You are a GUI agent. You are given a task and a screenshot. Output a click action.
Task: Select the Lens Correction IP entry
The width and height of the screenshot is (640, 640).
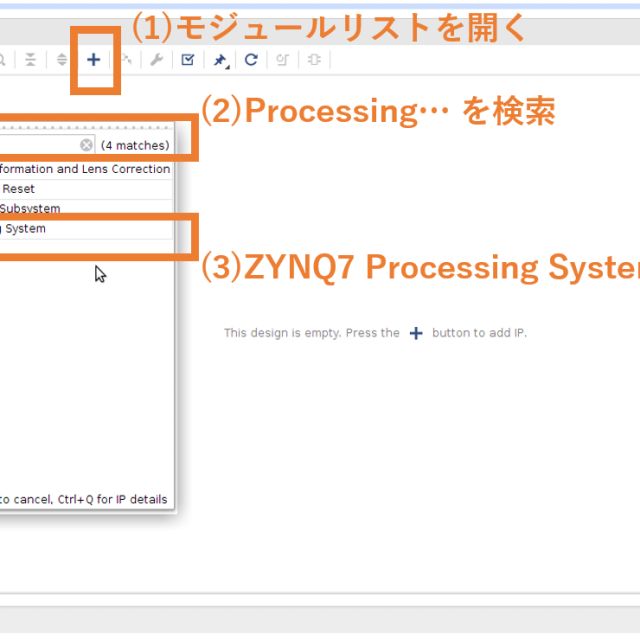[85, 169]
